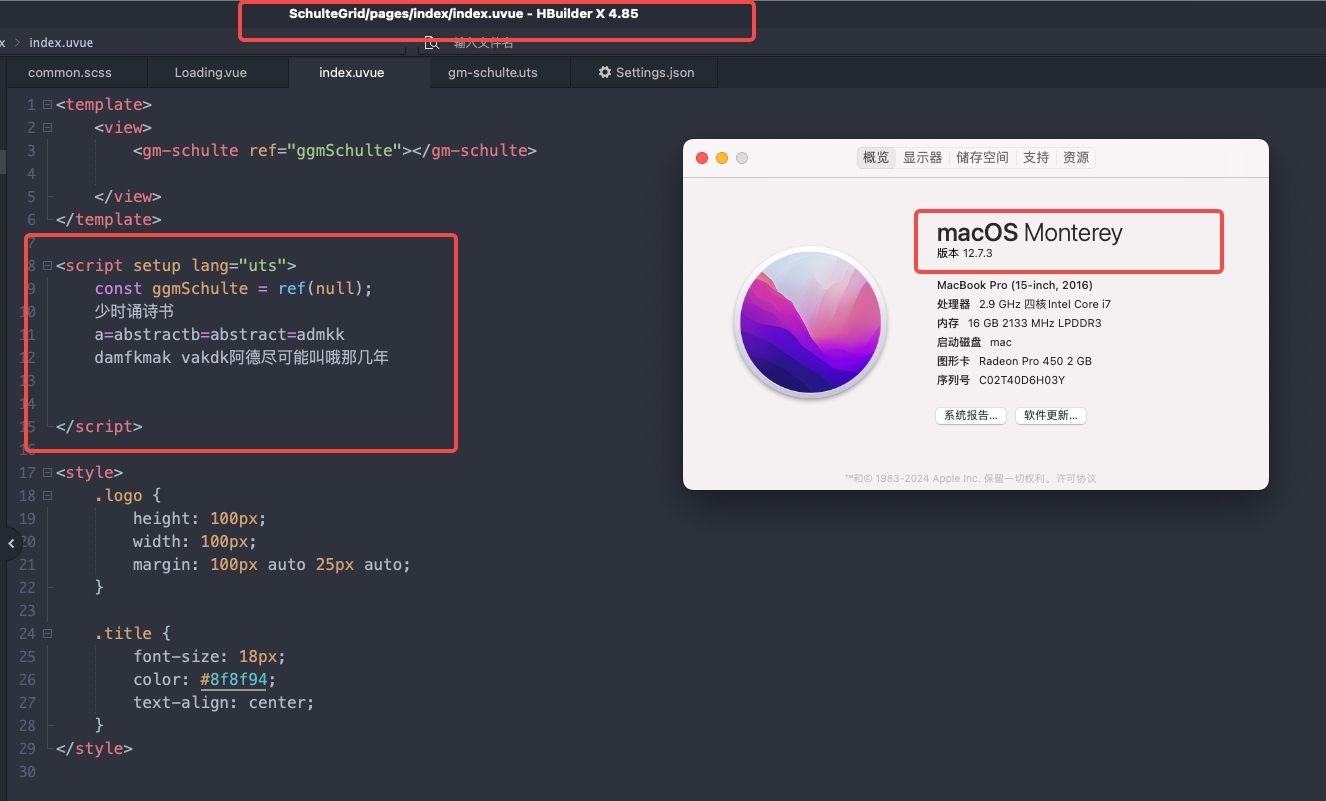Switch to the common.scss tab
Screen dimensions: 1326x801
[x=70, y=73]
